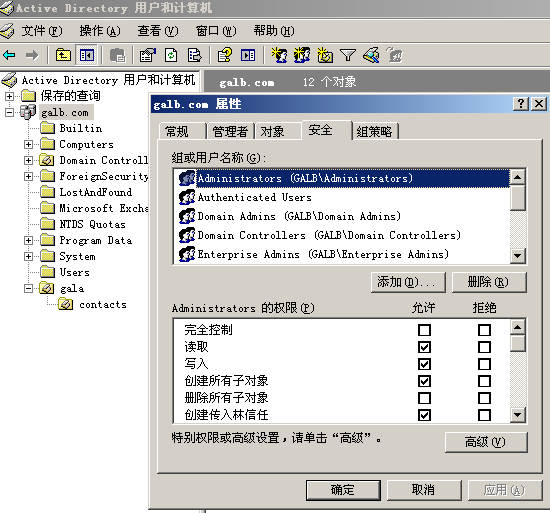This screenshot has height=513, width=550.
Task: Expand the 保存的查询 tree node
Action: coord(9,96)
